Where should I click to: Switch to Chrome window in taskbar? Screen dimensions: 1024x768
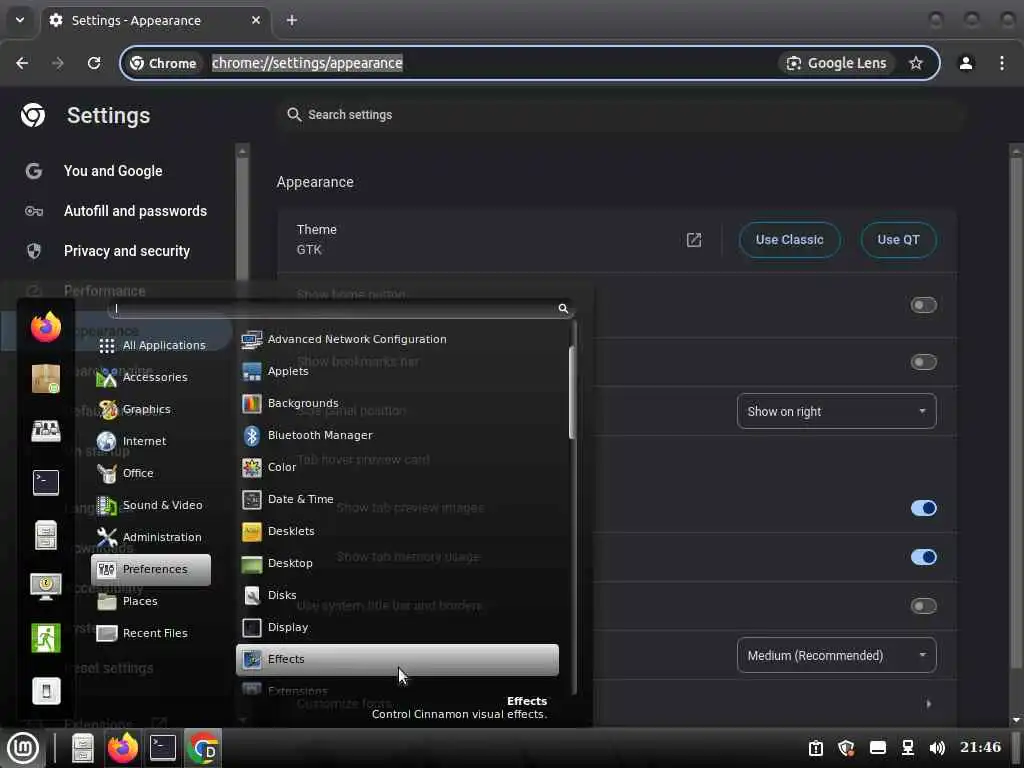click(203, 748)
